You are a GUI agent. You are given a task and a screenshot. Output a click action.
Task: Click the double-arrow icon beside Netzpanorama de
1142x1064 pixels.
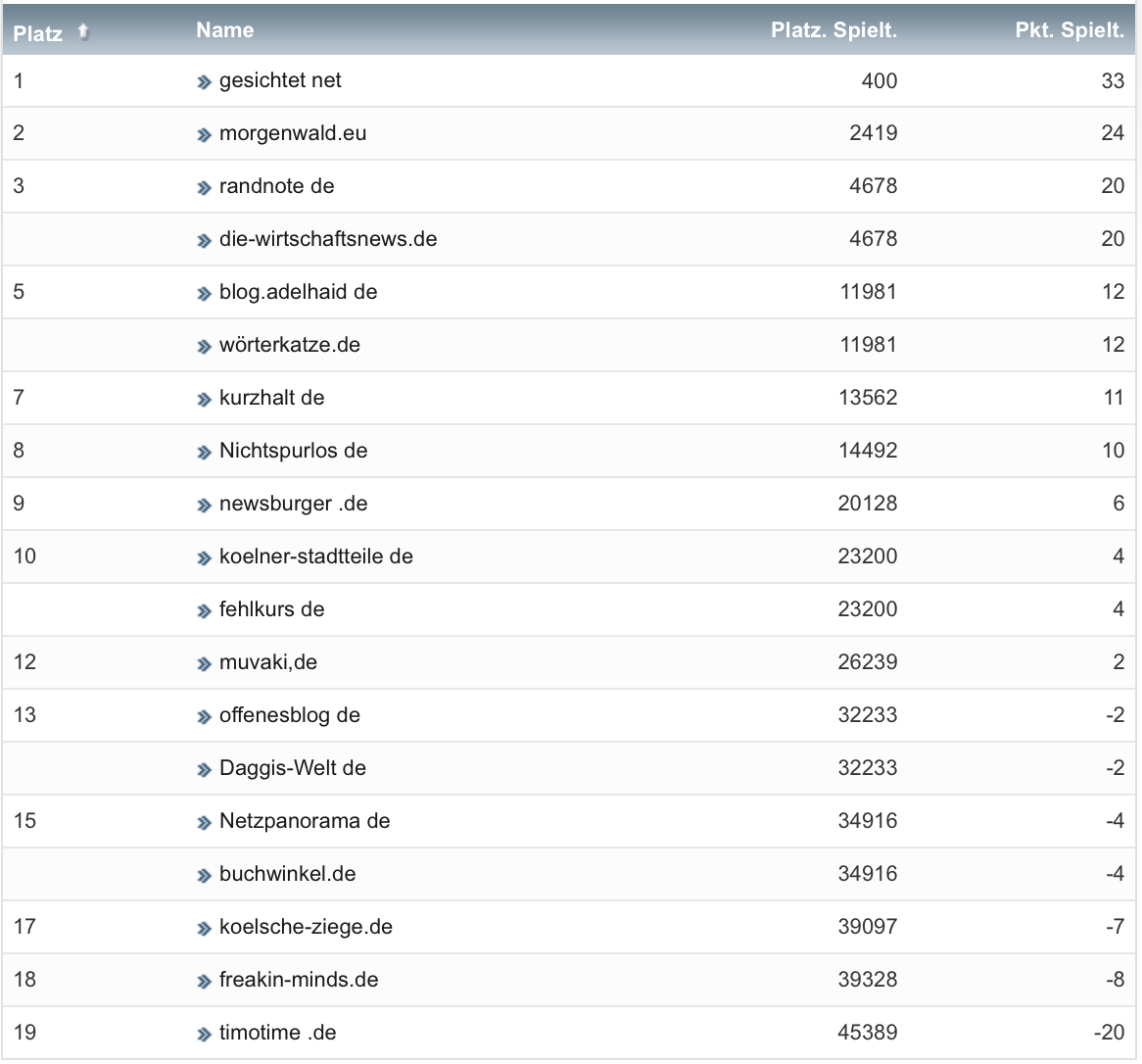[x=204, y=823]
